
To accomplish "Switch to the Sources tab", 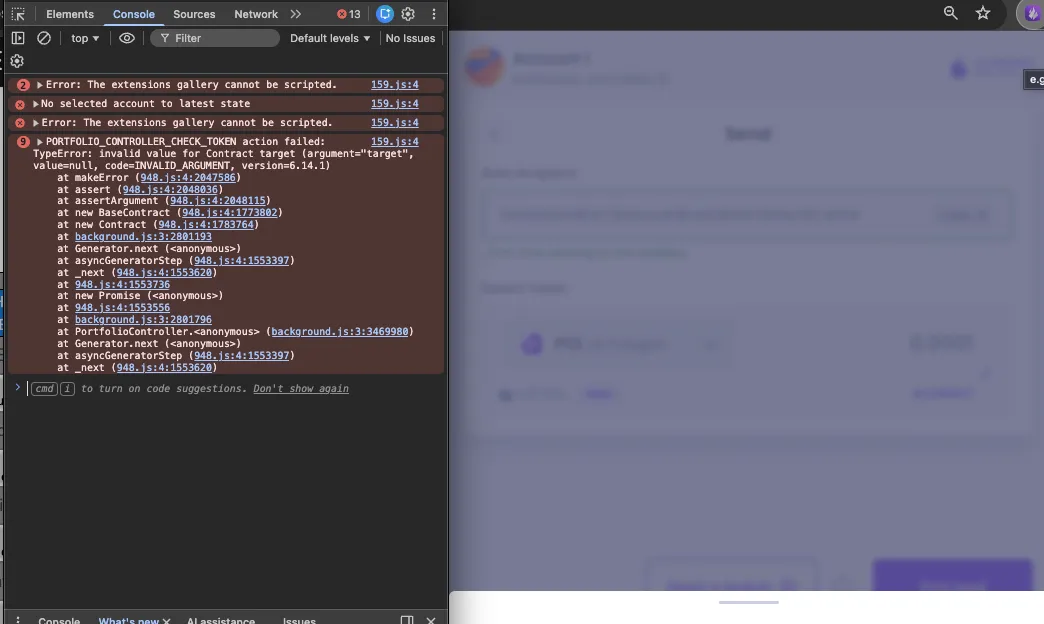I will pyautogui.click(x=194, y=14).
